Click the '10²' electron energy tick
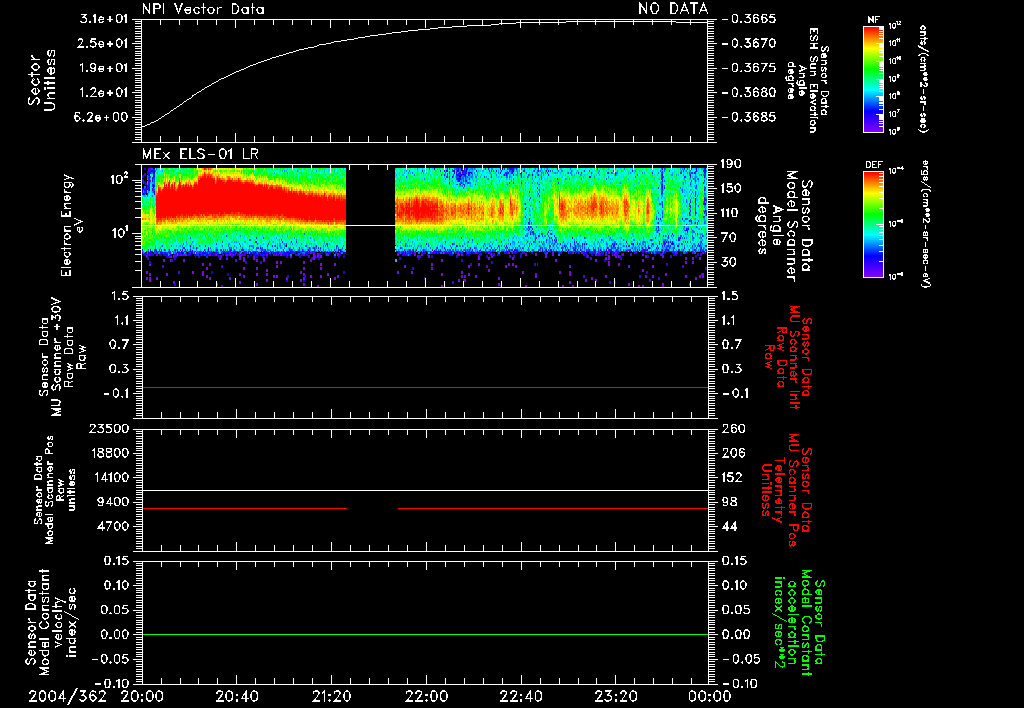 tap(120, 180)
